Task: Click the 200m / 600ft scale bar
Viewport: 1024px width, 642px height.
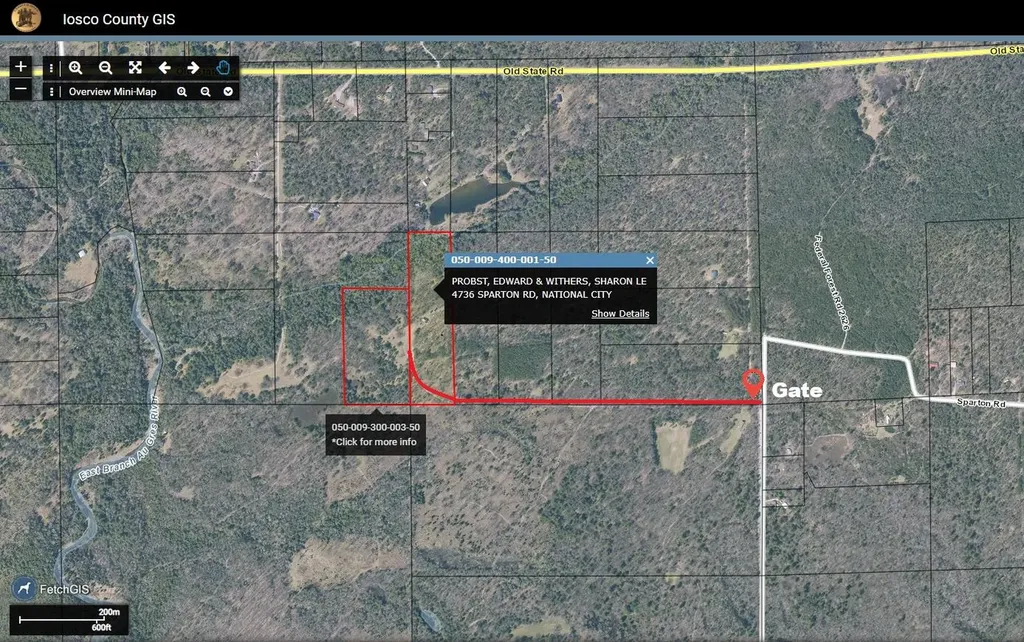Action: pyautogui.click(x=69, y=620)
